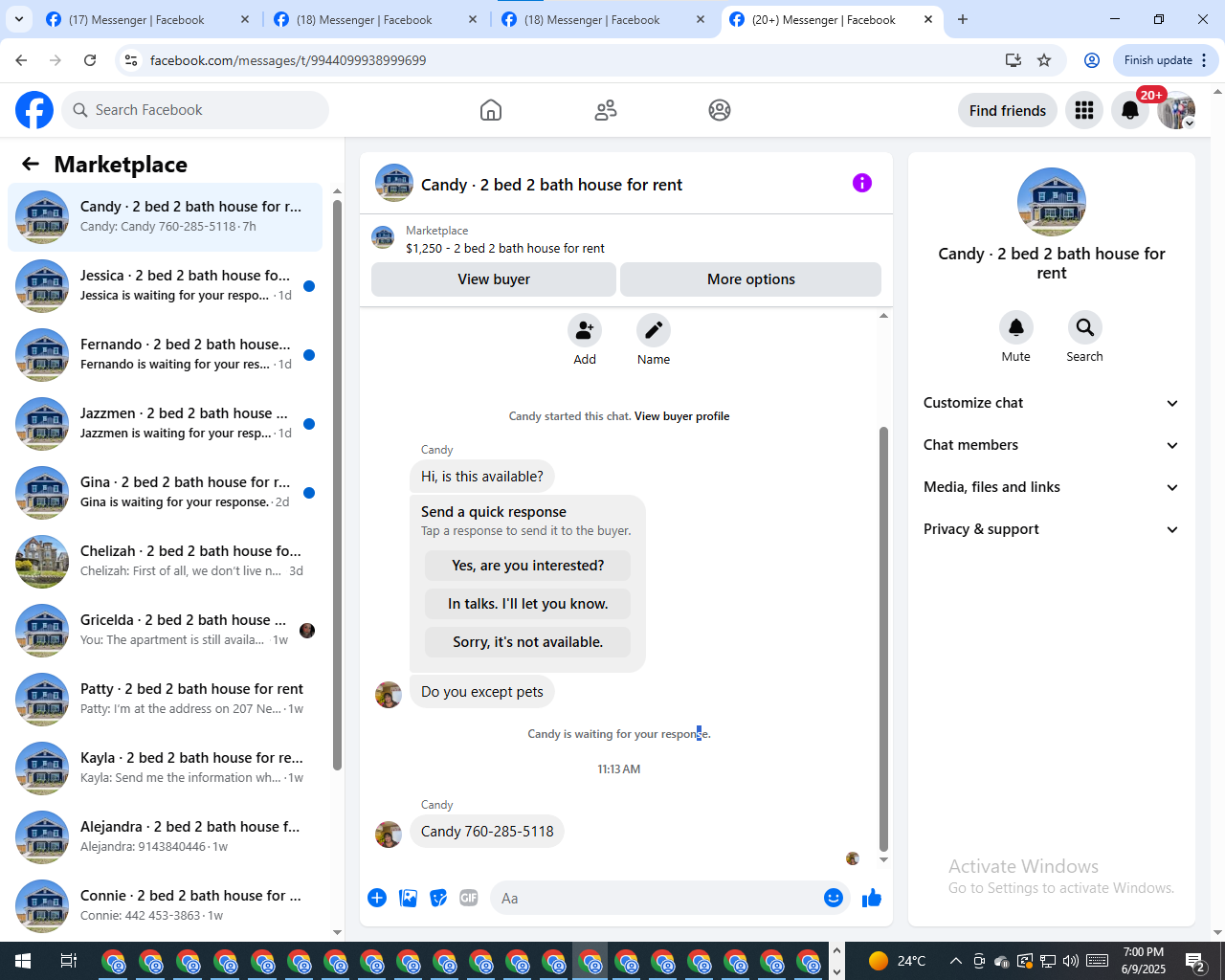Viewport: 1225px width, 980px height.
Task: Send quick reply Yes, are you interested?
Action: click(528, 566)
